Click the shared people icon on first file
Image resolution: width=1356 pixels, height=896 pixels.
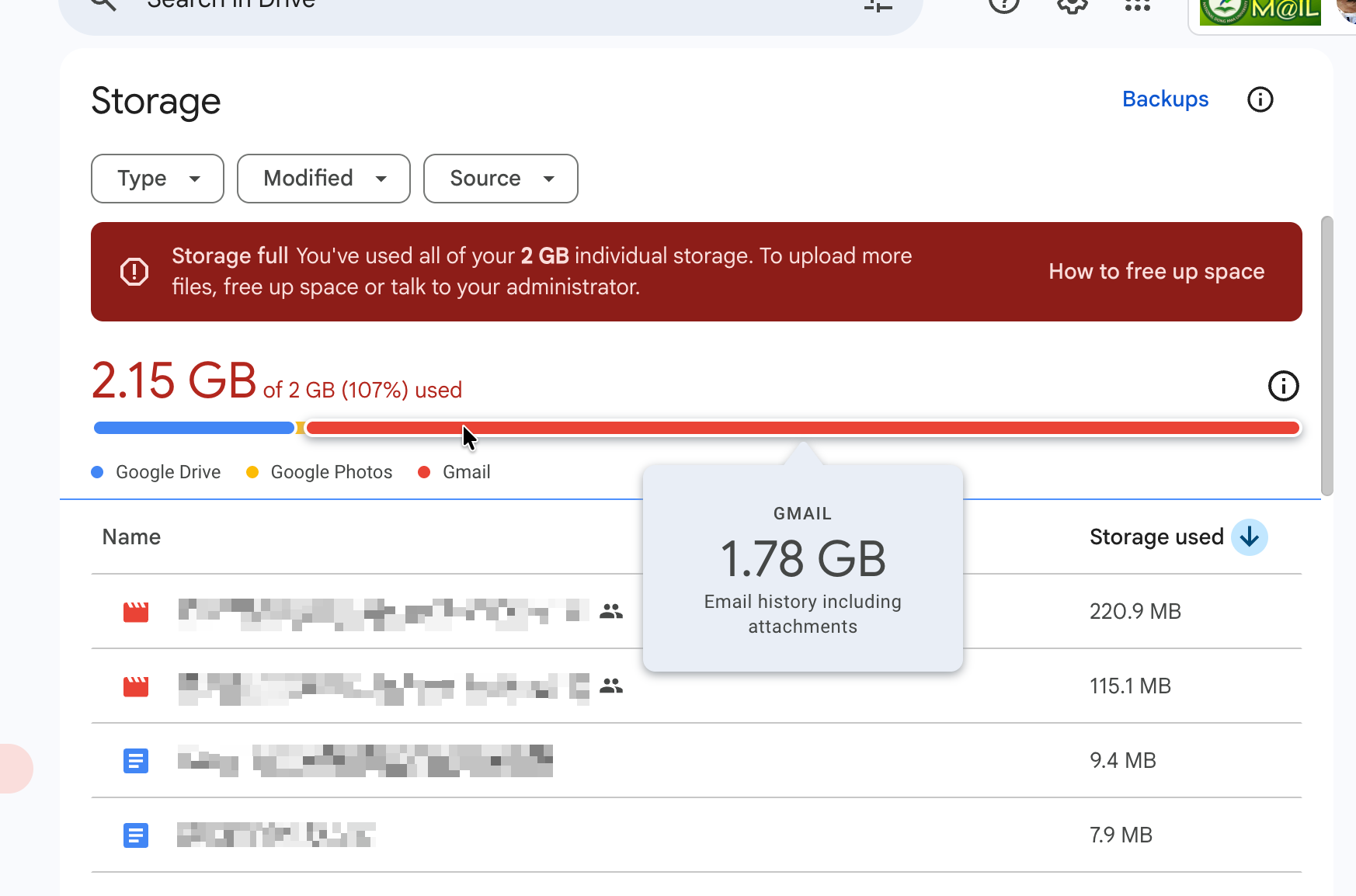click(611, 612)
